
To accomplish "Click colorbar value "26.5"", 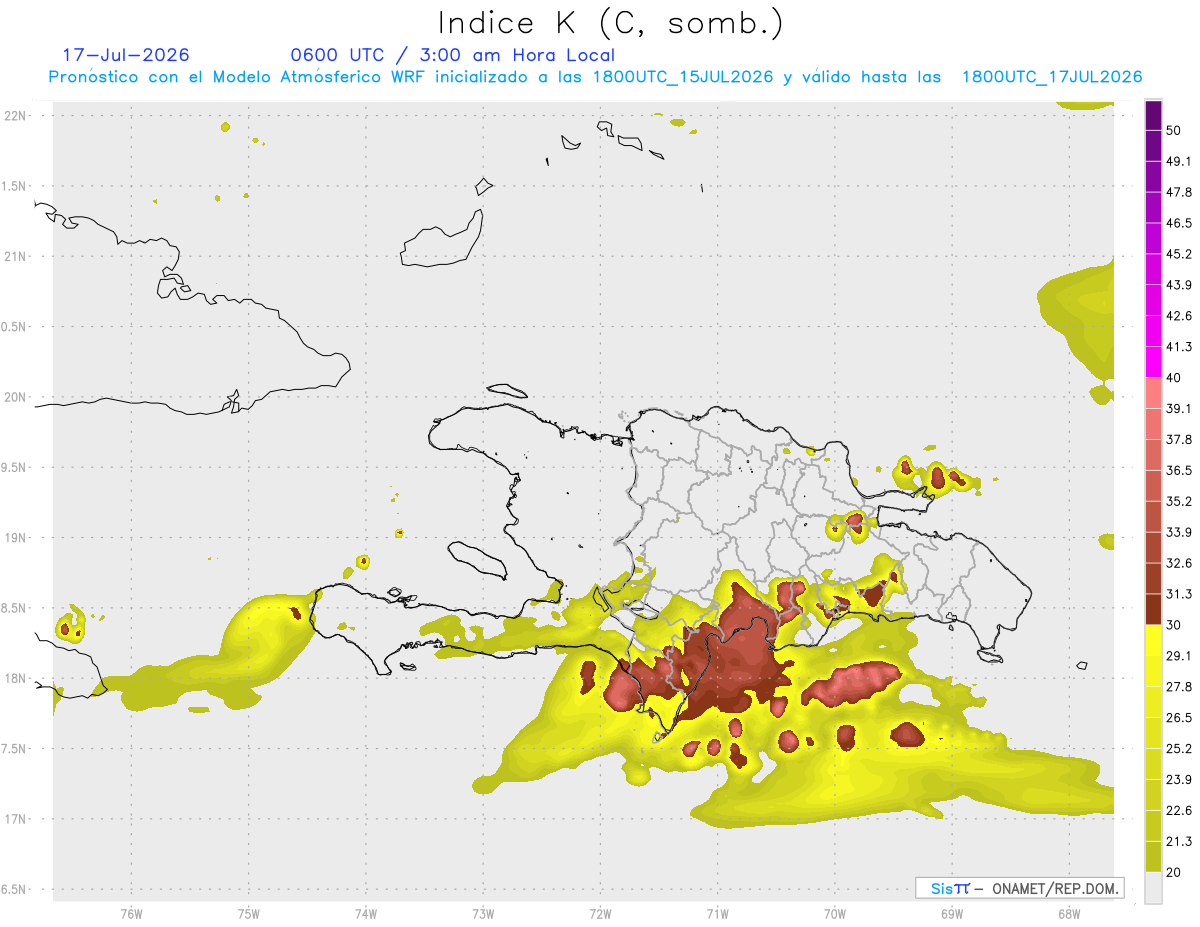I will tap(1179, 718).
